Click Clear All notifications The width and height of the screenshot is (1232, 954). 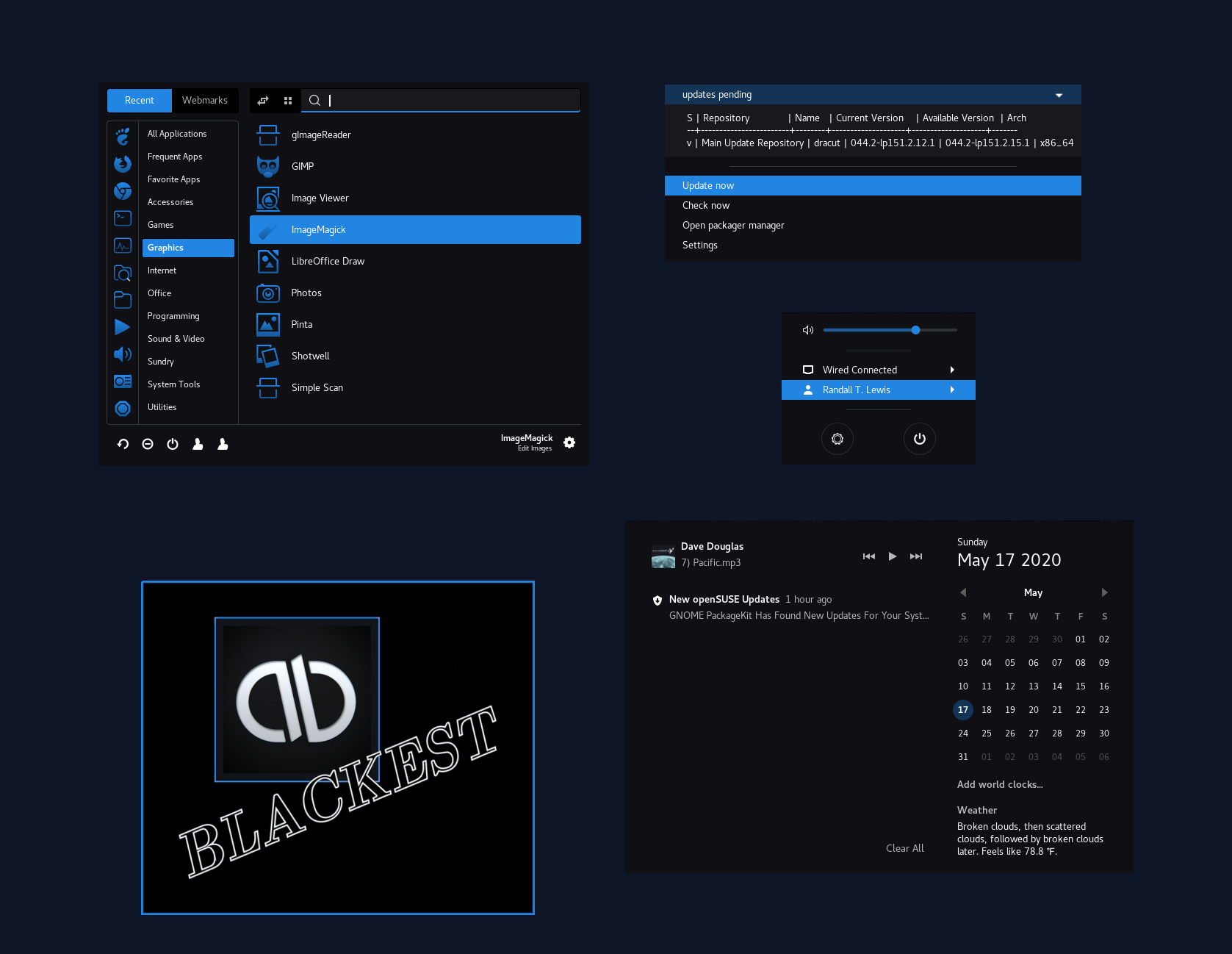905,848
